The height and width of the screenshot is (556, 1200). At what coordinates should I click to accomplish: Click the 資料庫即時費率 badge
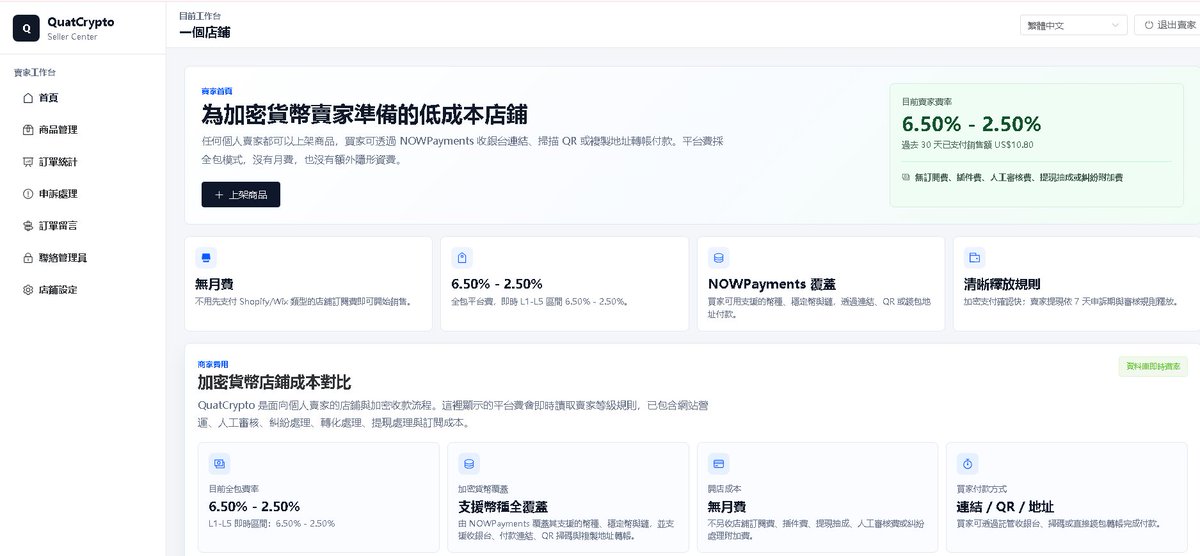pos(1152,366)
